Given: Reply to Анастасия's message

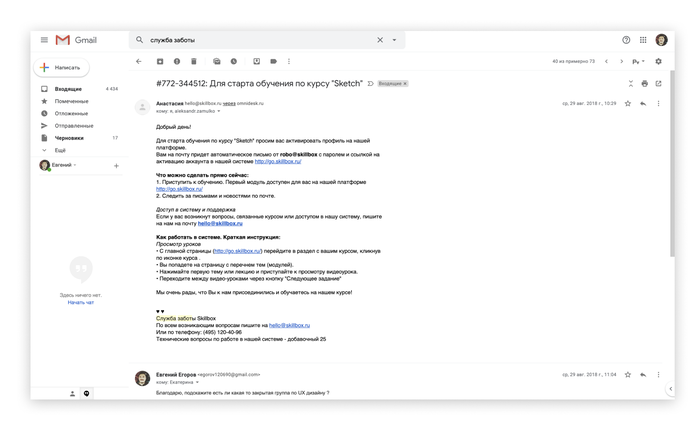Looking at the screenshot, I should [x=643, y=104].
